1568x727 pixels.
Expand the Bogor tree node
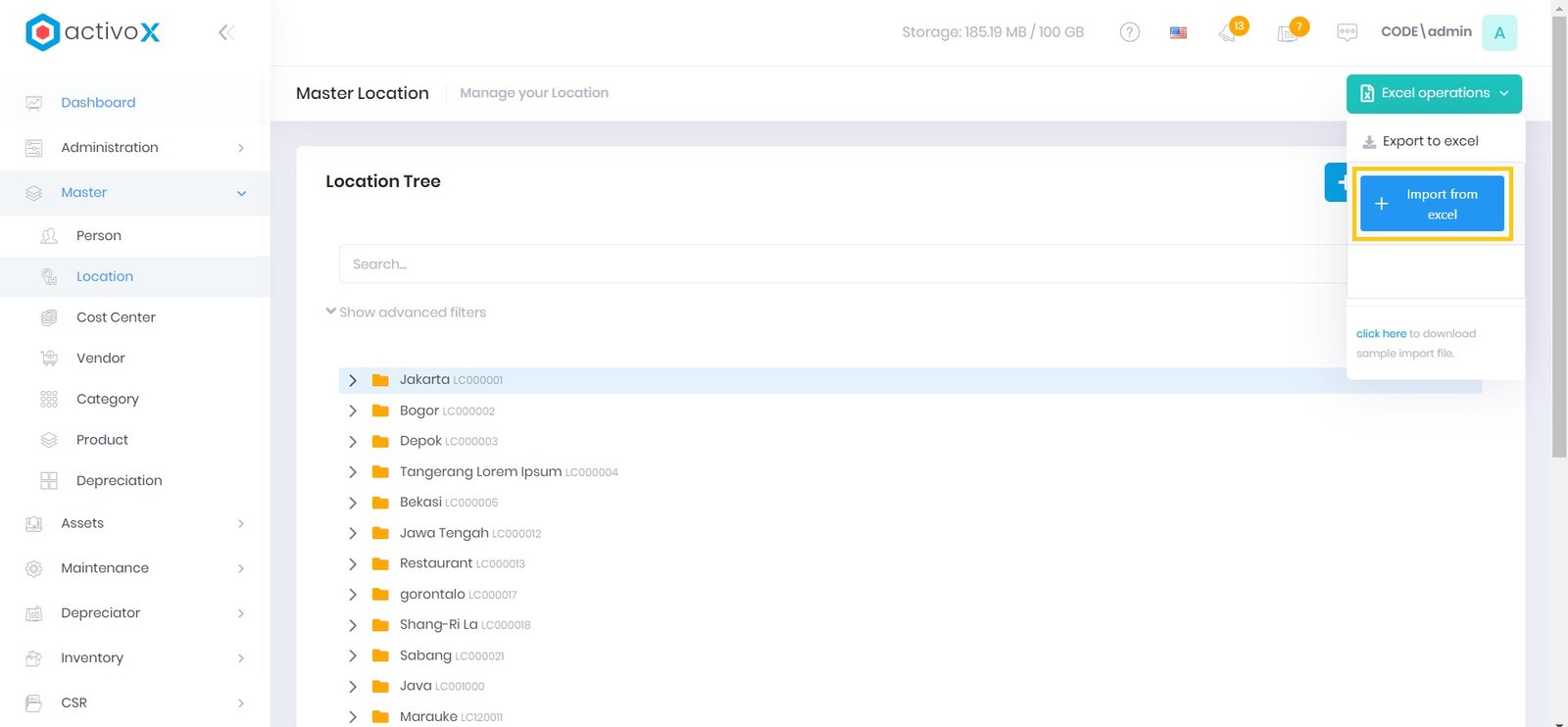pos(353,412)
